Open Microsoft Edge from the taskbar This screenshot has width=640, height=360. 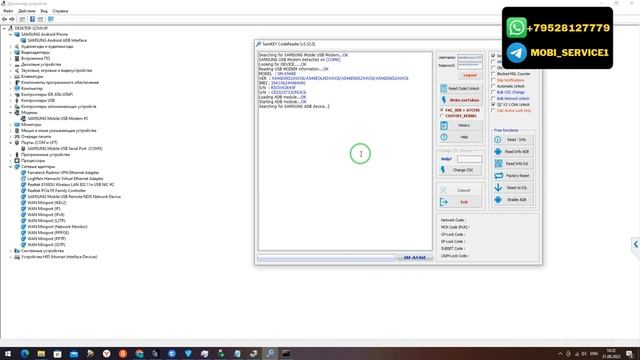pos(24,354)
